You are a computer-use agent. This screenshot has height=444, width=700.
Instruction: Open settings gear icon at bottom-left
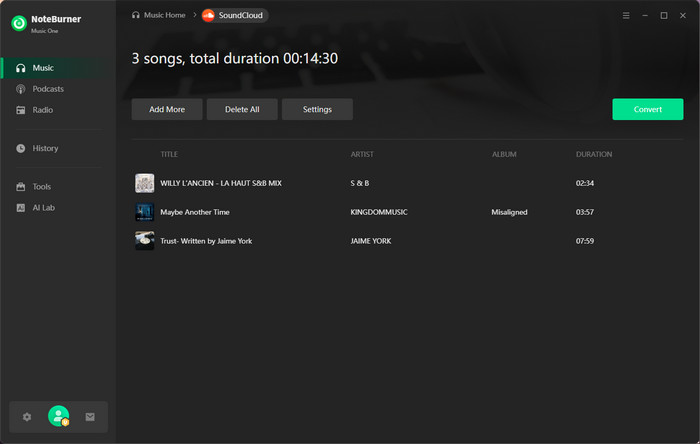click(x=27, y=417)
